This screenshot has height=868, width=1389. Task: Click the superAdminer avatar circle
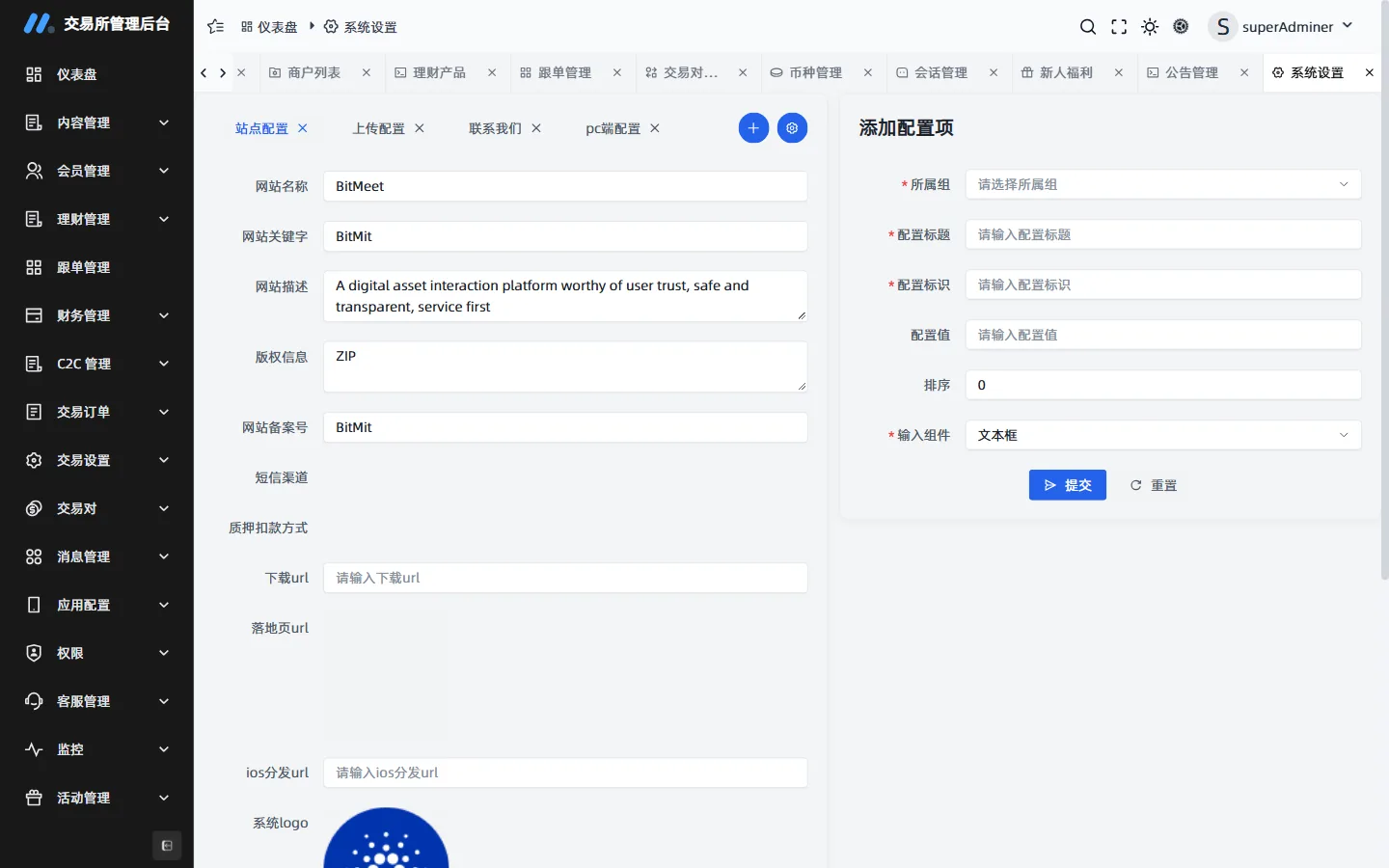tap(1223, 27)
